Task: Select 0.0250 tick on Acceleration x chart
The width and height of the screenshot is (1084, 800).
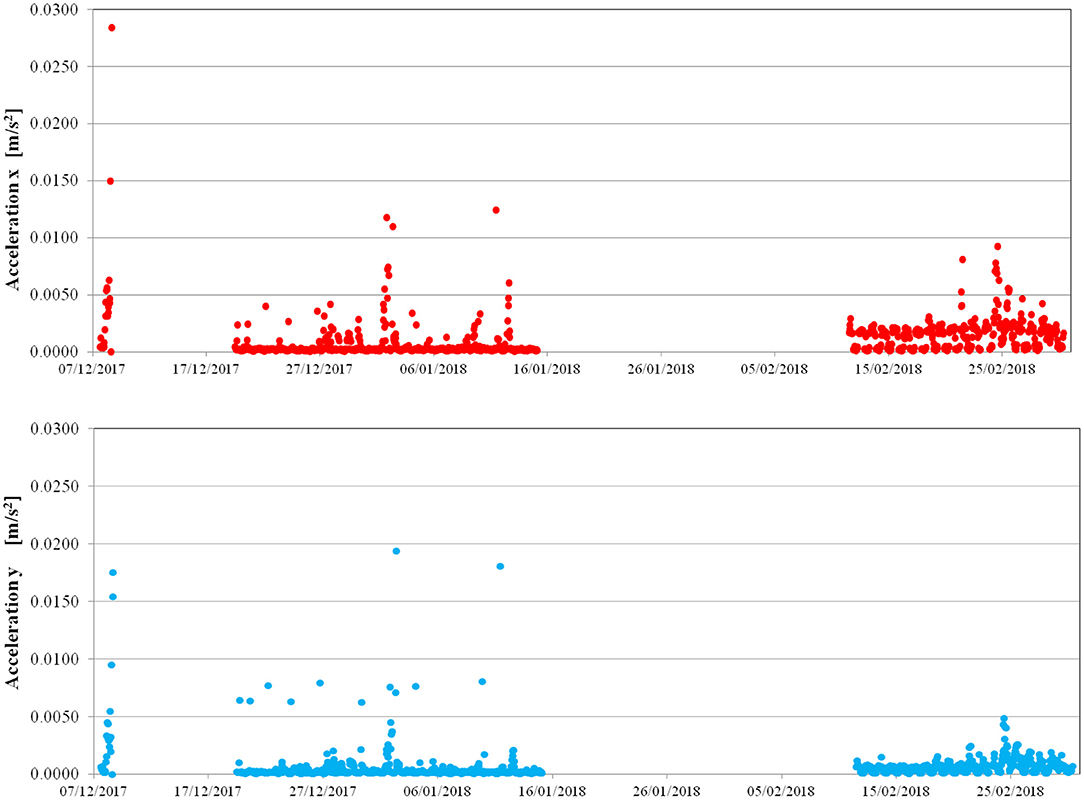Action: pos(54,66)
